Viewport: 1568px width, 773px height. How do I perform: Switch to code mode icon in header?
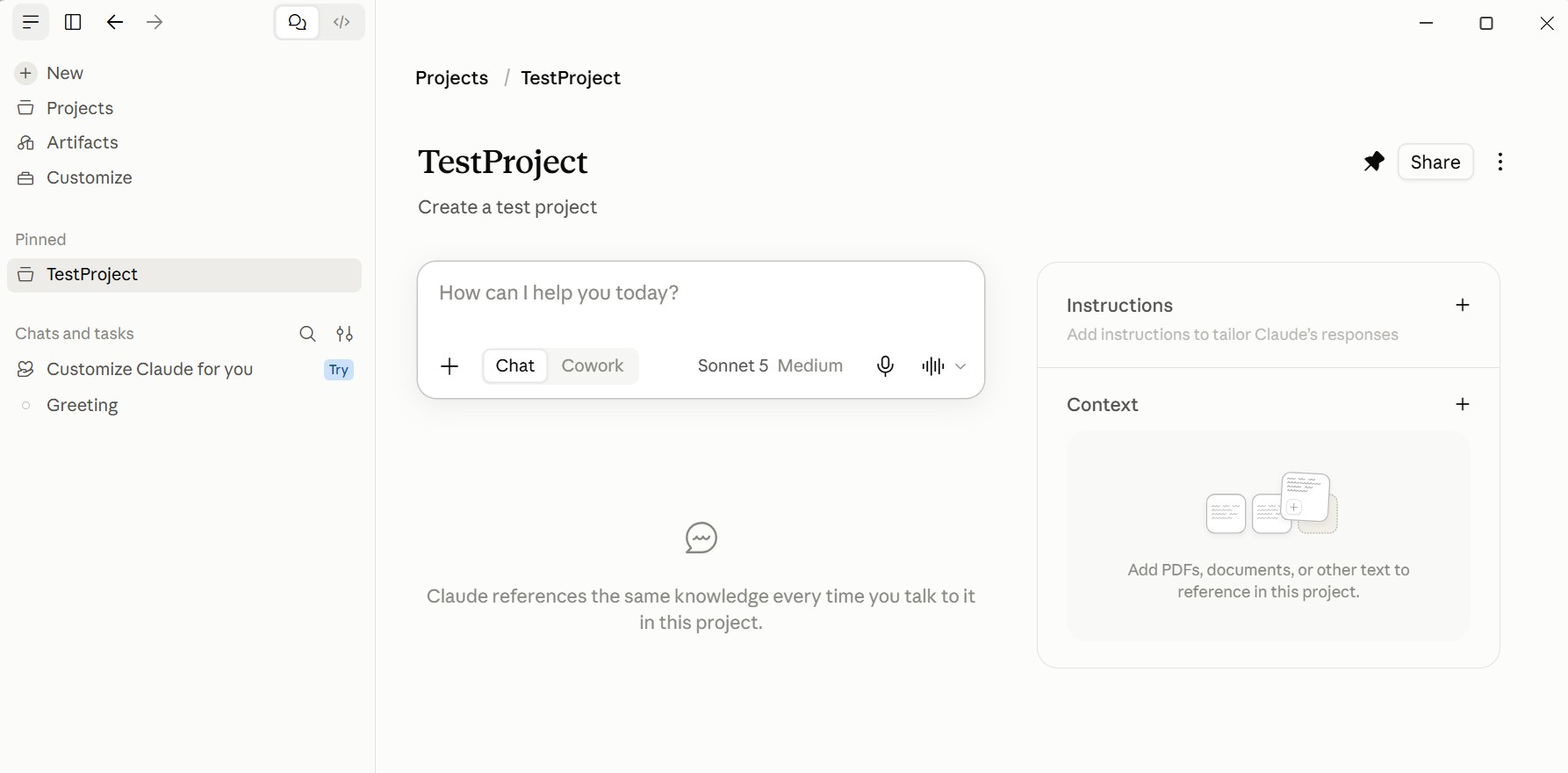[x=342, y=23]
